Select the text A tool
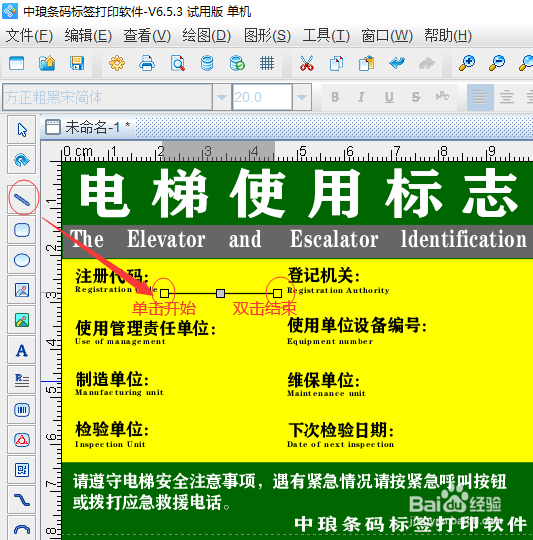This screenshot has height=540, width=533. click(x=22, y=350)
